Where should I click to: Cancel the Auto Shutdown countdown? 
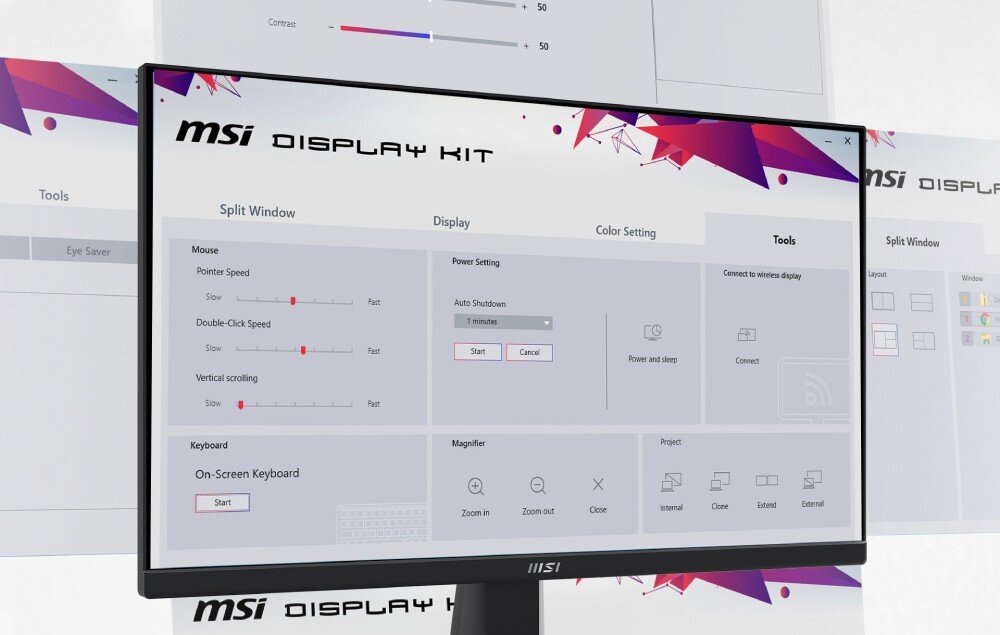tap(529, 352)
